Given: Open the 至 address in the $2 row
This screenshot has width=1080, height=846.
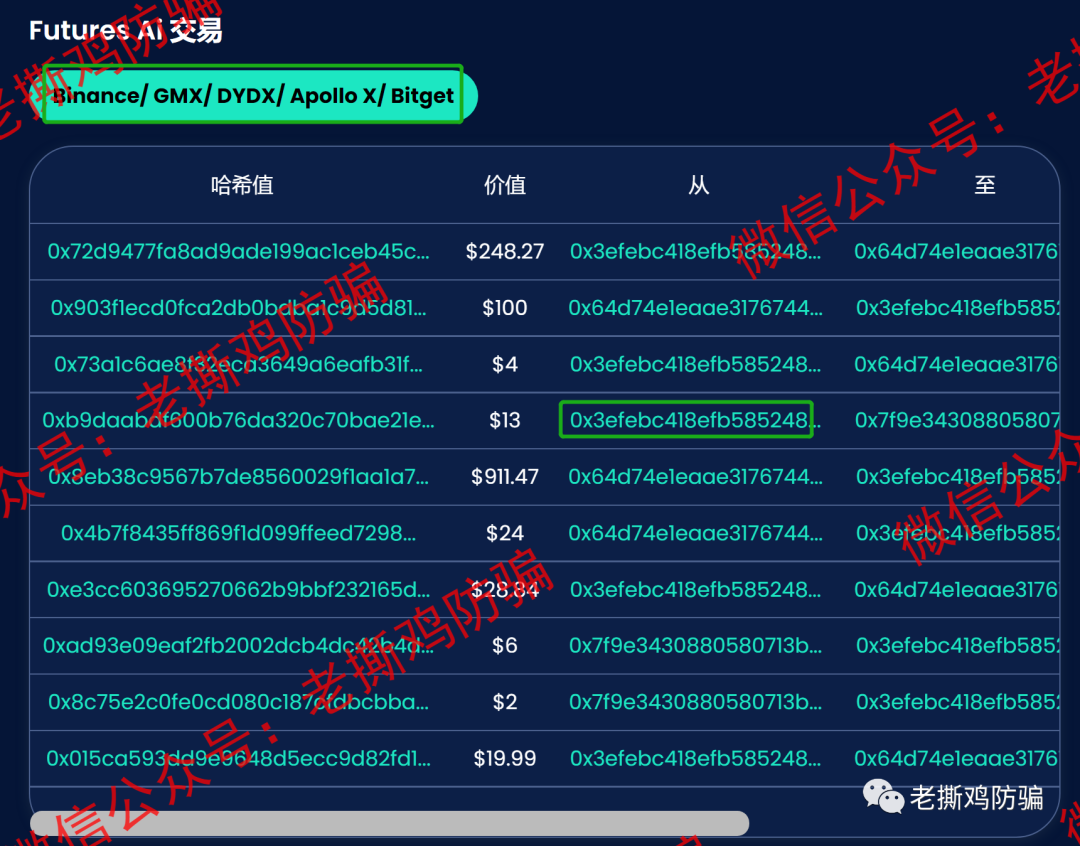Looking at the screenshot, I should coord(957,702).
